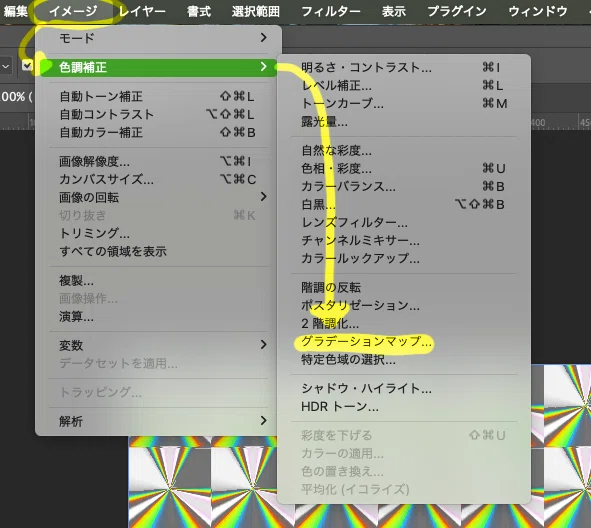This screenshot has height=528, width=591.
Task: Open the dropdown arrow in options bar
Action: point(5,66)
